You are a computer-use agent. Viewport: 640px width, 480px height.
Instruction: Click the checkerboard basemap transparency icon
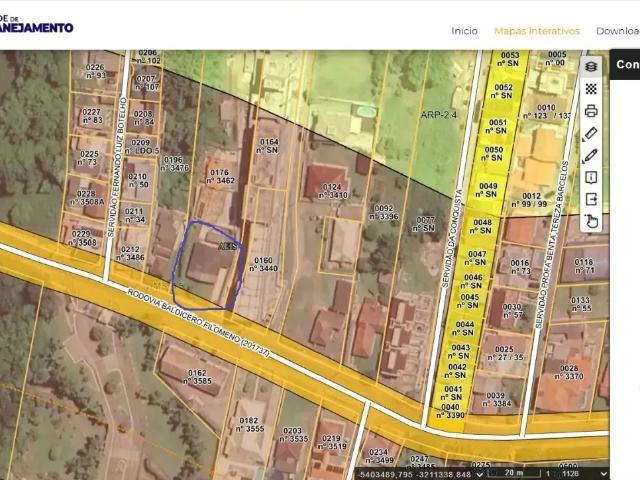point(591,89)
